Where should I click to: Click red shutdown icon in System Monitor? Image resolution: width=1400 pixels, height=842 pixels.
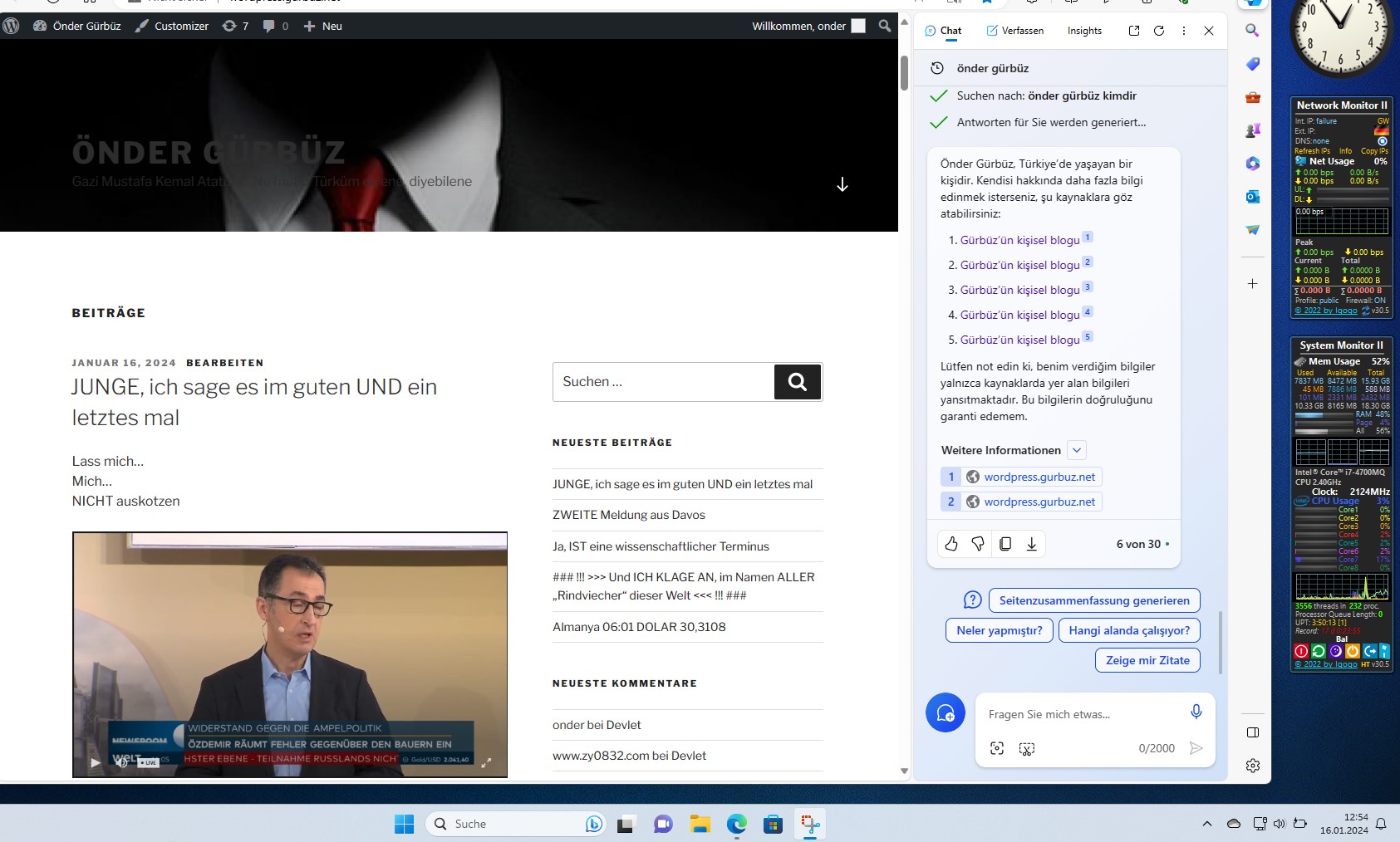click(1301, 651)
